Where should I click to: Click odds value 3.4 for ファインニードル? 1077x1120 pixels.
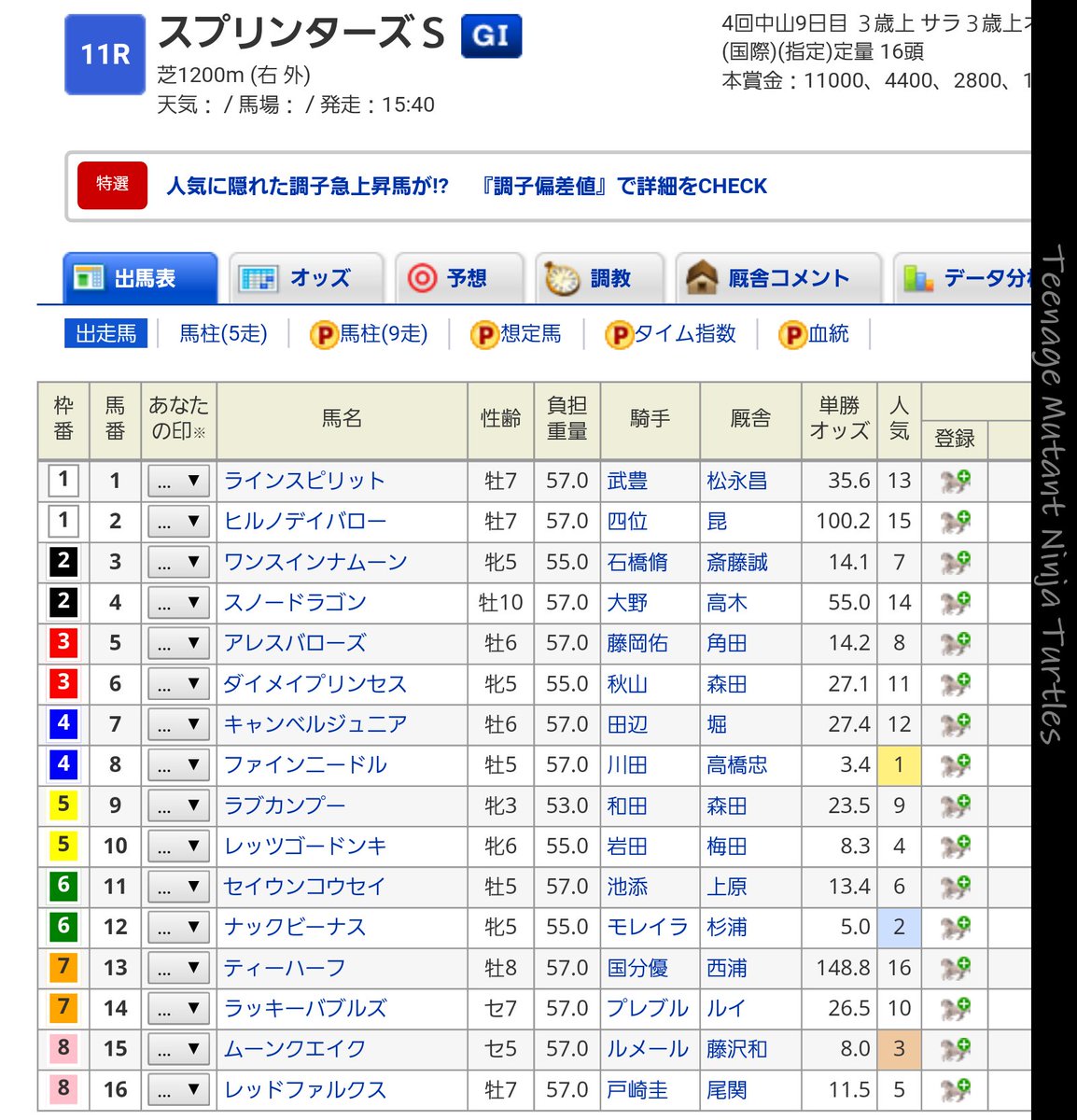click(855, 765)
